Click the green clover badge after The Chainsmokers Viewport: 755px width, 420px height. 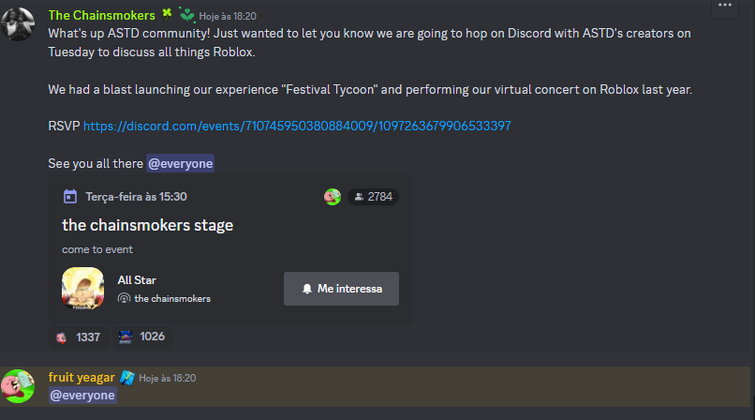pos(167,14)
